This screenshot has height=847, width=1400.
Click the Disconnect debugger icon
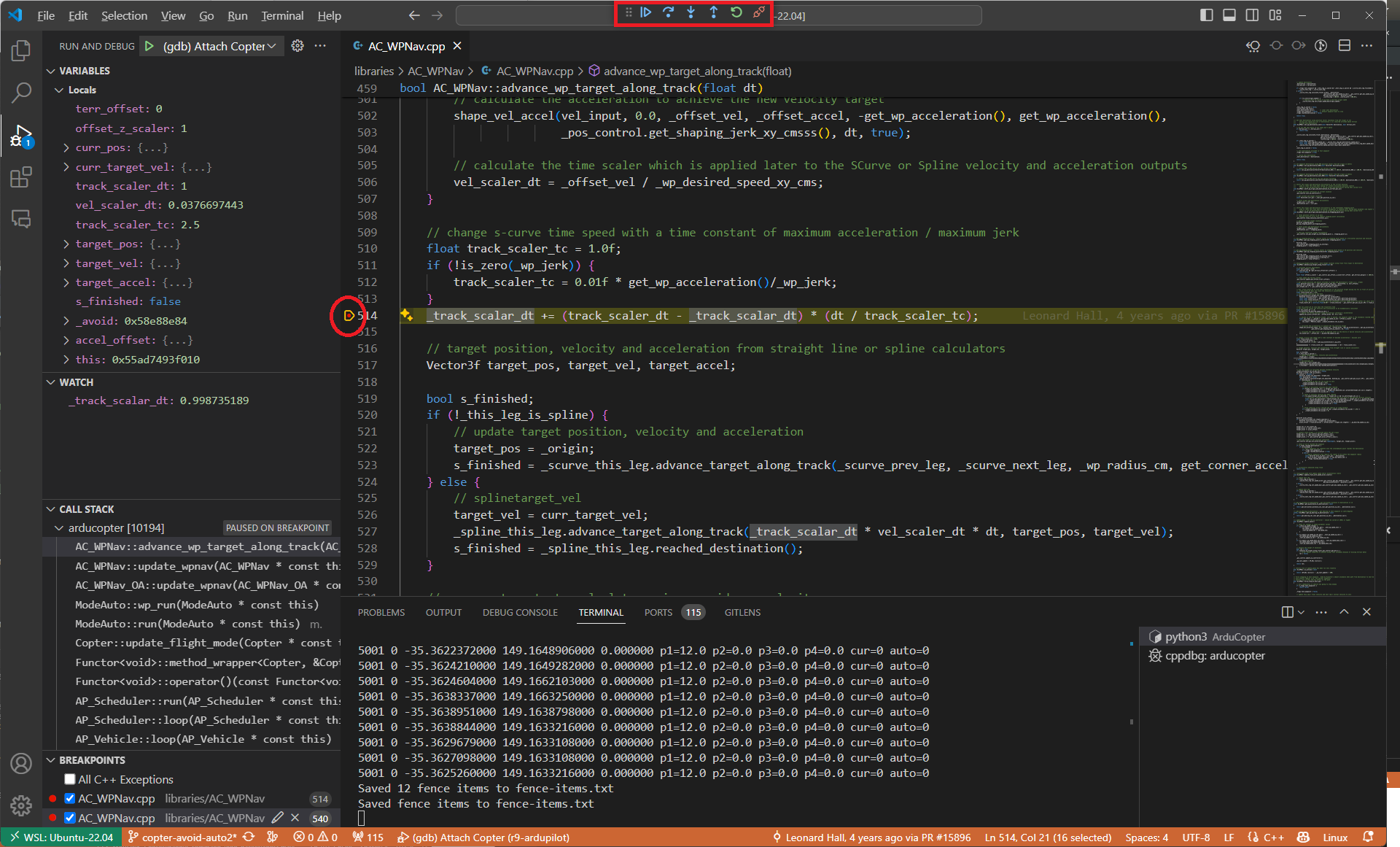tap(759, 12)
